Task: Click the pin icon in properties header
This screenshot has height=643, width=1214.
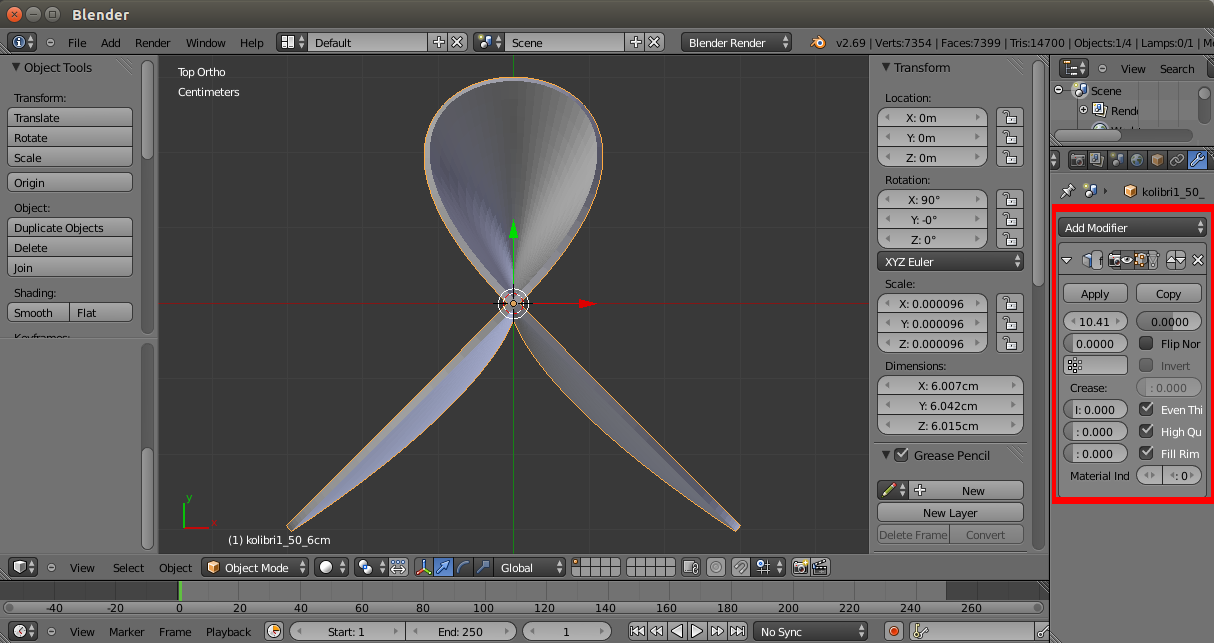Action: pos(1067,191)
